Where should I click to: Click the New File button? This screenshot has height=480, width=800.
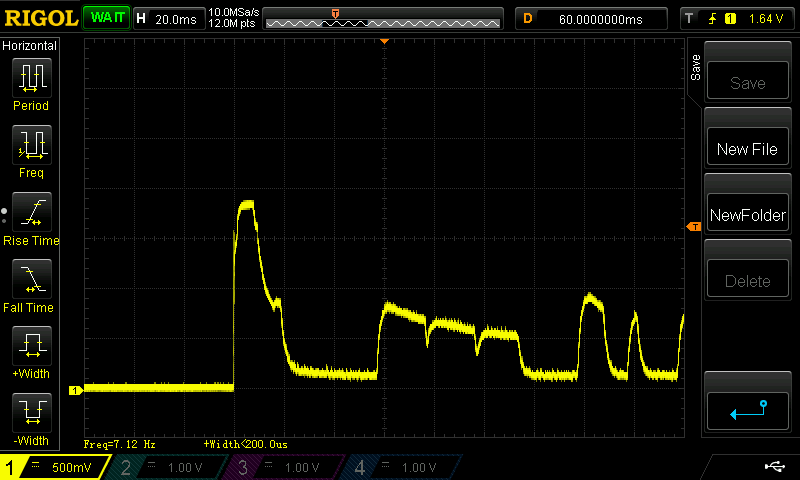coord(747,147)
